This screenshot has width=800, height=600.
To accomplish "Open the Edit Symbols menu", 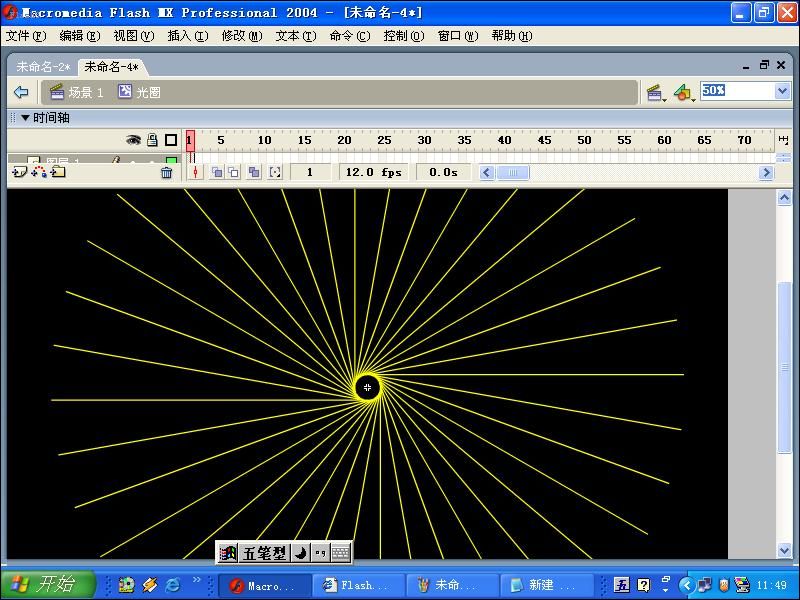I will pyautogui.click(x=684, y=93).
